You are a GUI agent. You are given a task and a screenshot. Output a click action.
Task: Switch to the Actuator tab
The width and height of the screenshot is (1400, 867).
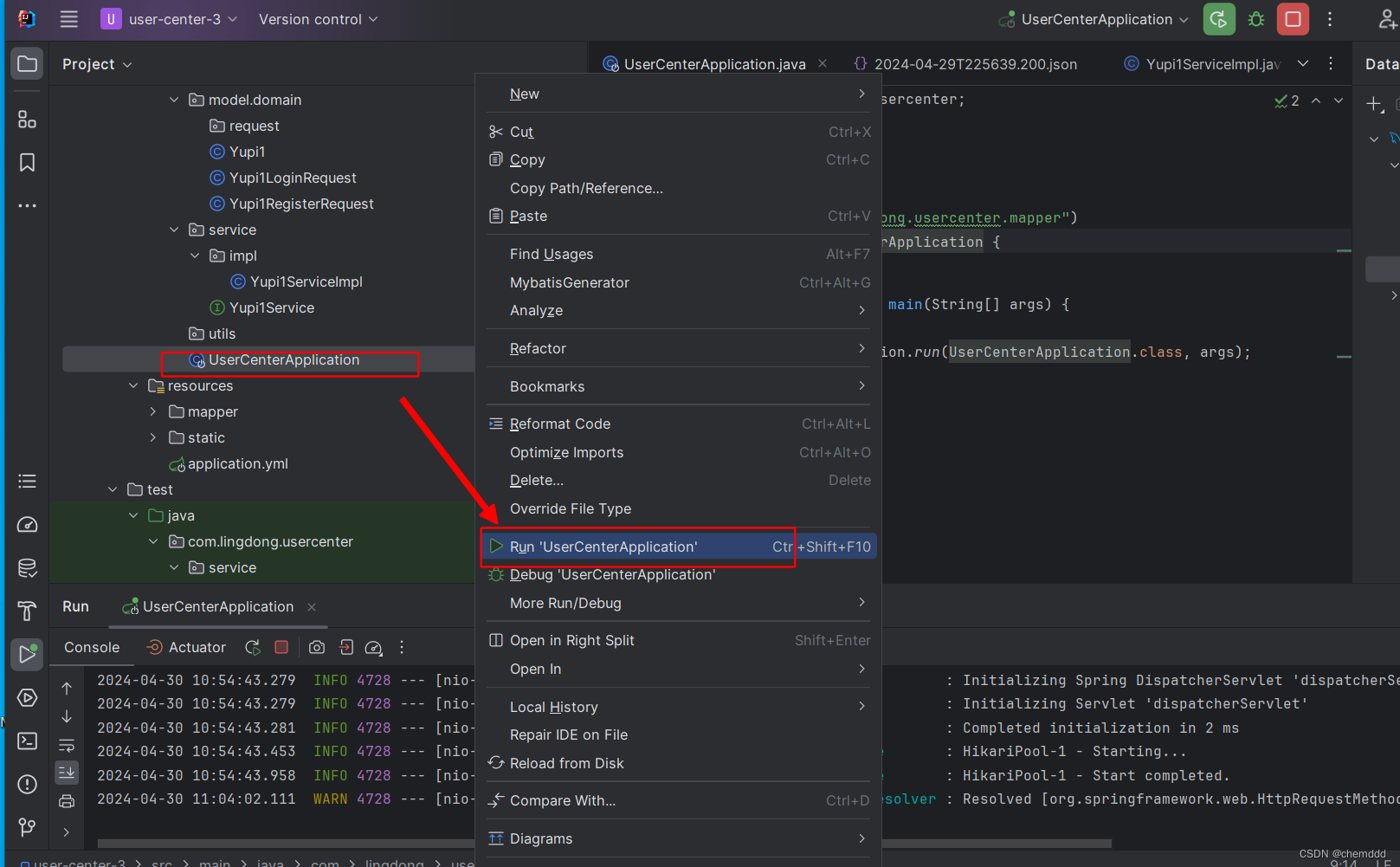pyautogui.click(x=186, y=647)
